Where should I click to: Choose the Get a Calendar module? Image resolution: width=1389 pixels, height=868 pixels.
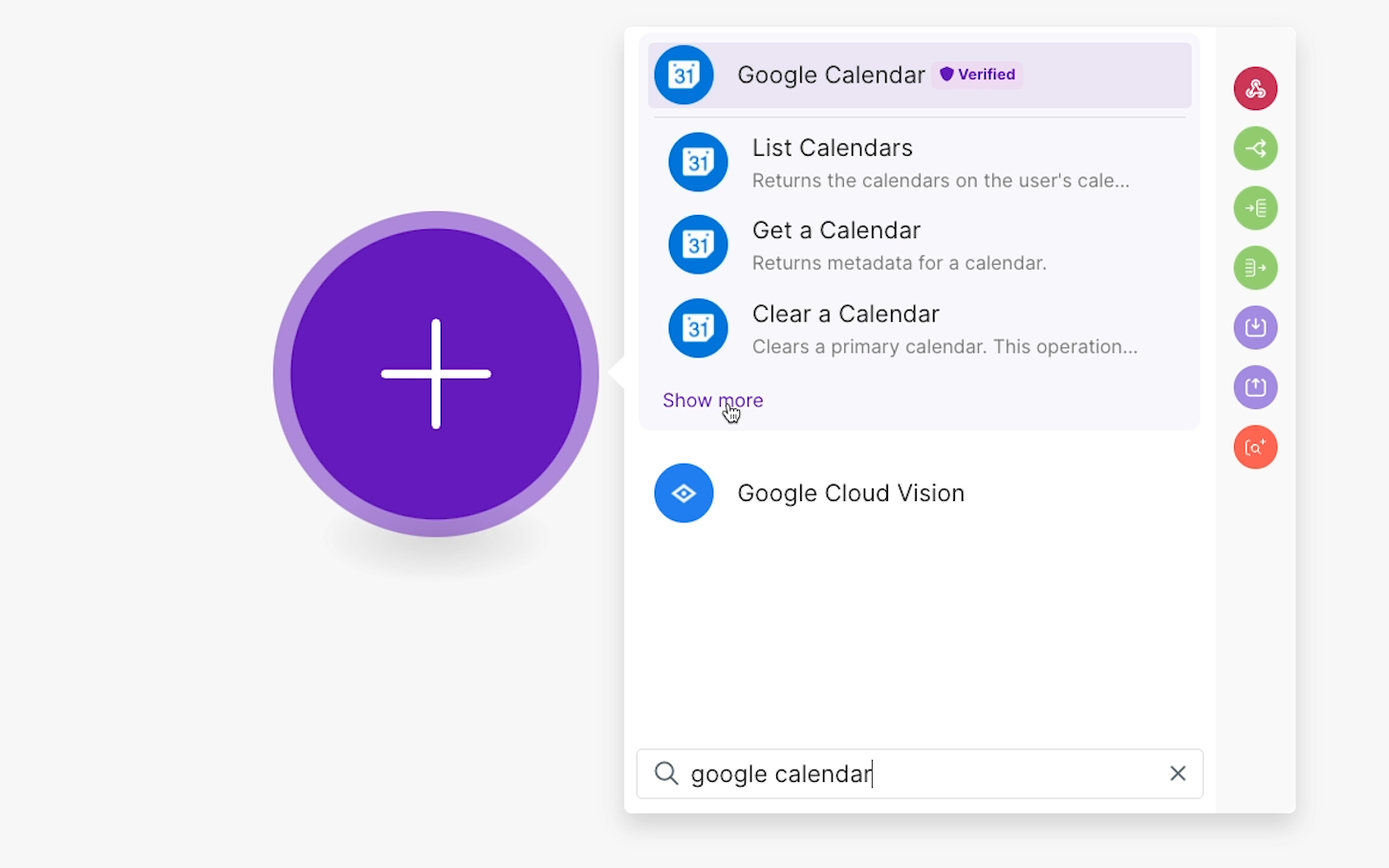coord(920,246)
